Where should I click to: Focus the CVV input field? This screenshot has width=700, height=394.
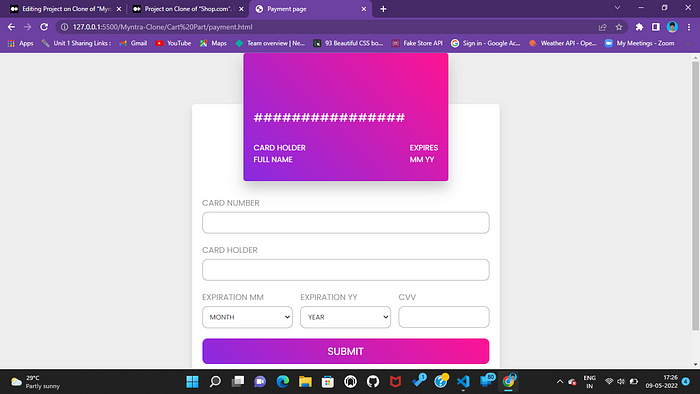coord(444,317)
